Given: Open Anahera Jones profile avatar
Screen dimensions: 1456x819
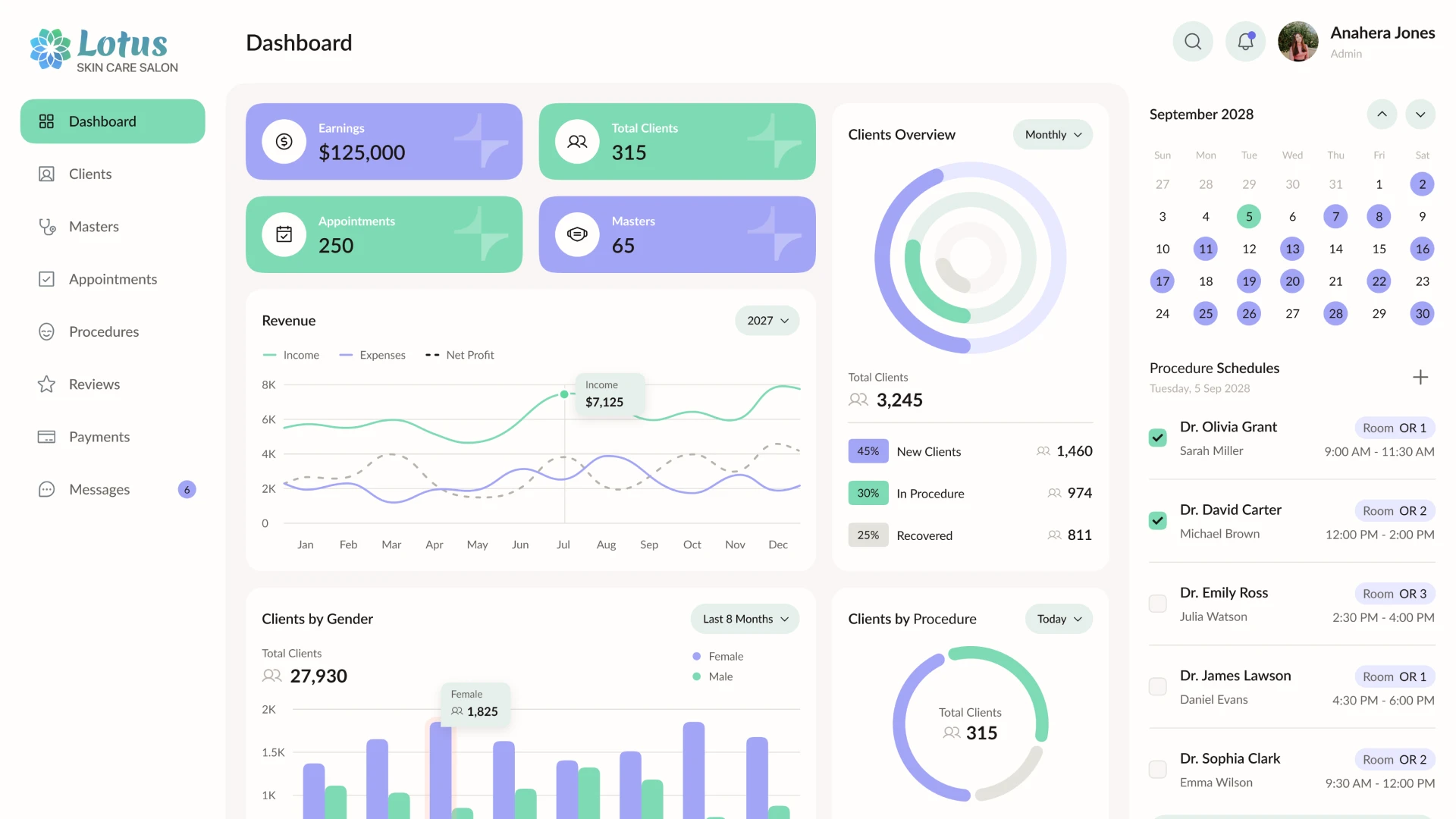Looking at the screenshot, I should (1298, 42).
